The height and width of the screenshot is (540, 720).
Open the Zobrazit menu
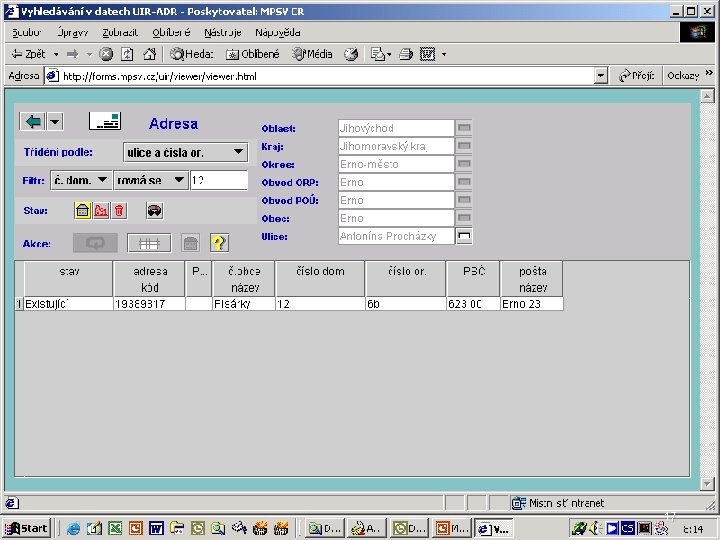tap(119, 32)
